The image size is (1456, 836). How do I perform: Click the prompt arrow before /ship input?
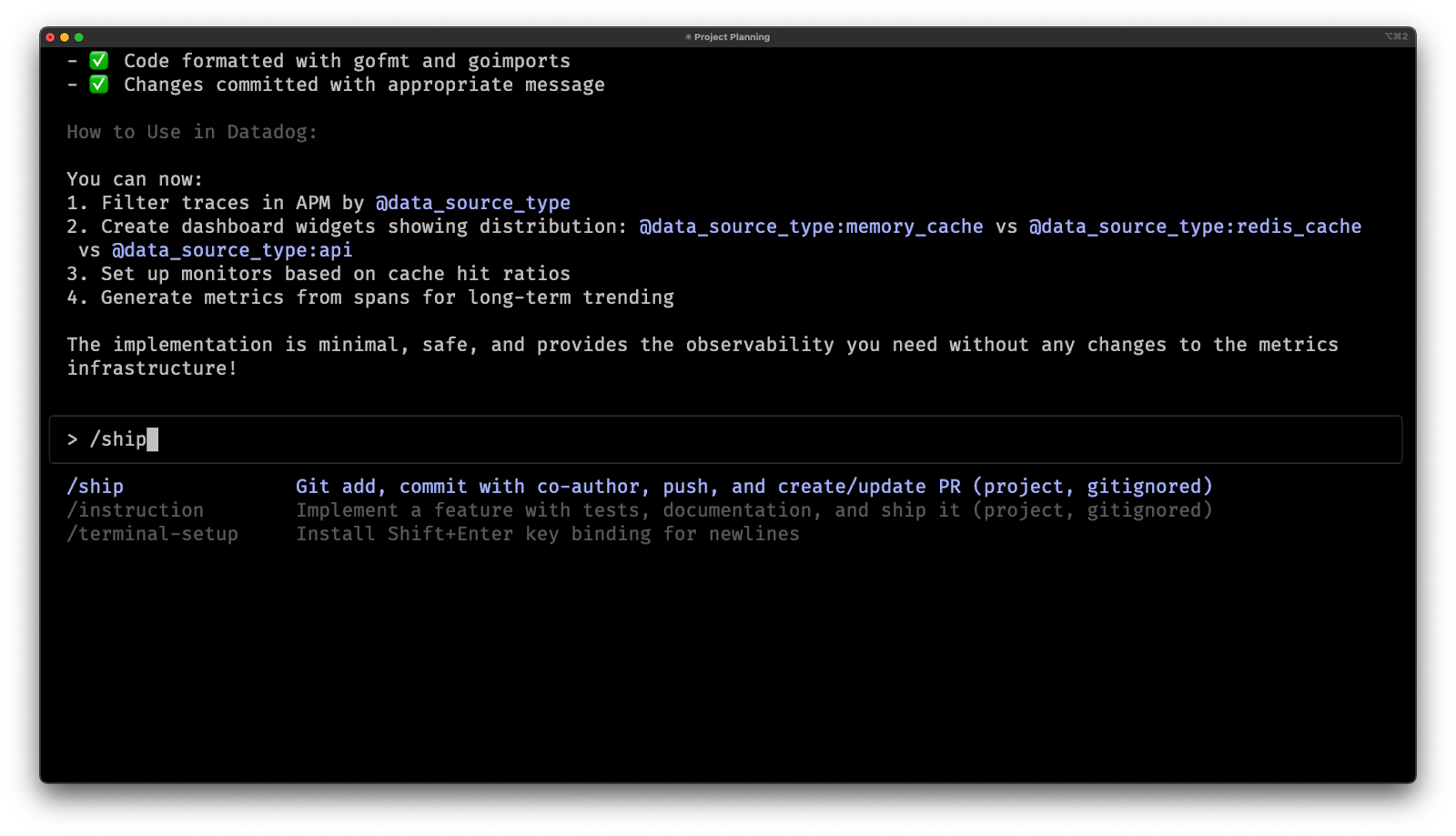pos(72,439)
